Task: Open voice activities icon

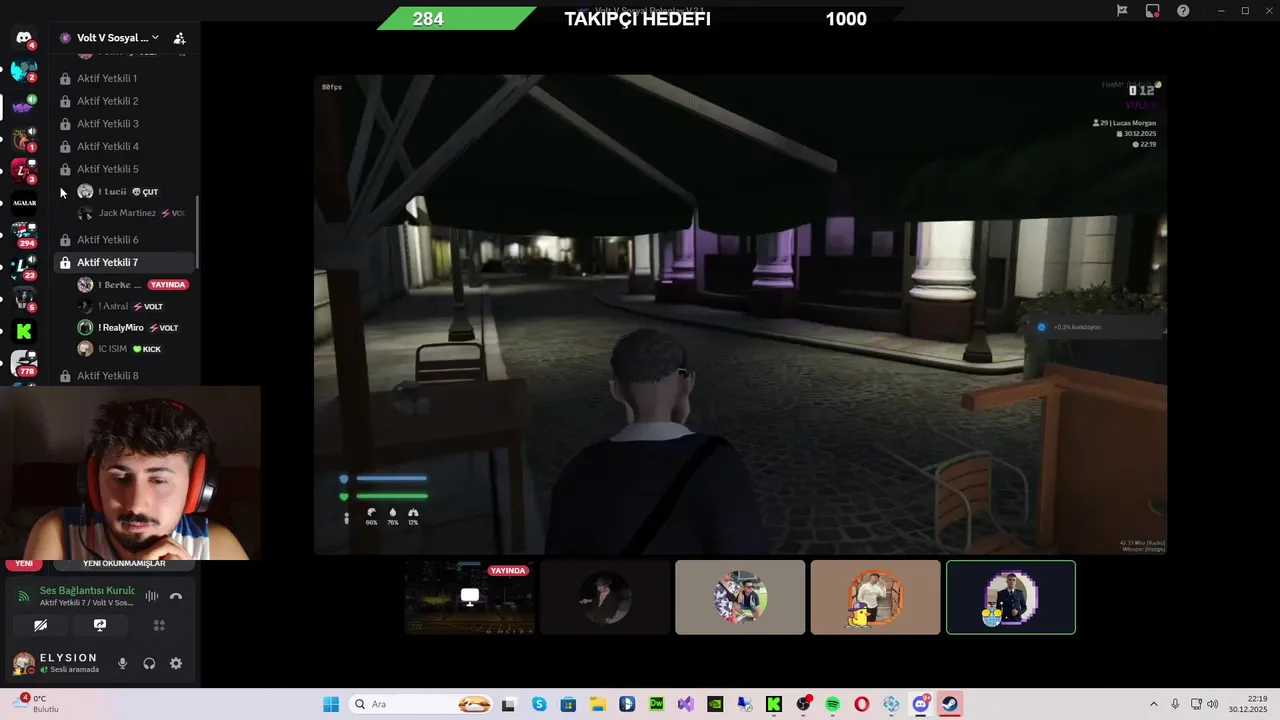Action: tap(158, 625)
